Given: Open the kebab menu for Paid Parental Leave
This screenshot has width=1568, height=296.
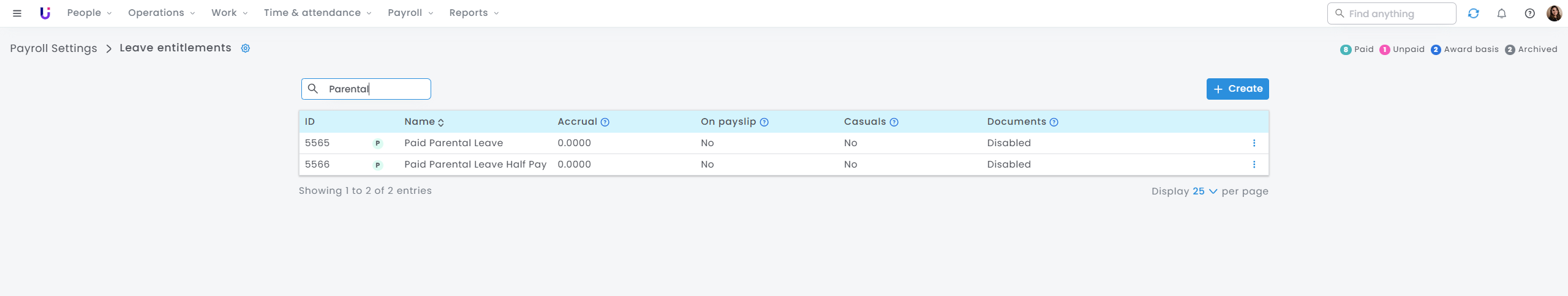Looking at the screenshot, I should (1254, 143).
